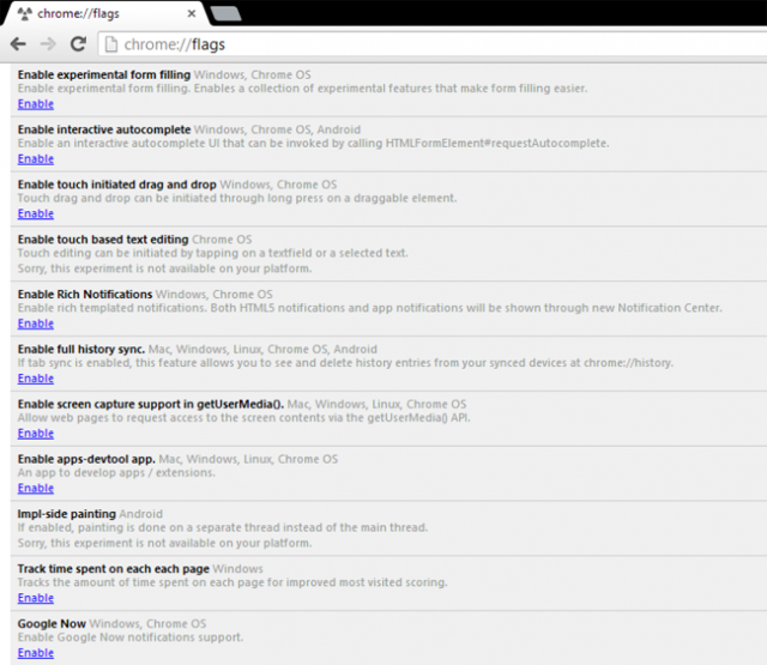Screen dimensions: 767x665
Task: Reload the chrome://flags page
Action: pos(78,44)
